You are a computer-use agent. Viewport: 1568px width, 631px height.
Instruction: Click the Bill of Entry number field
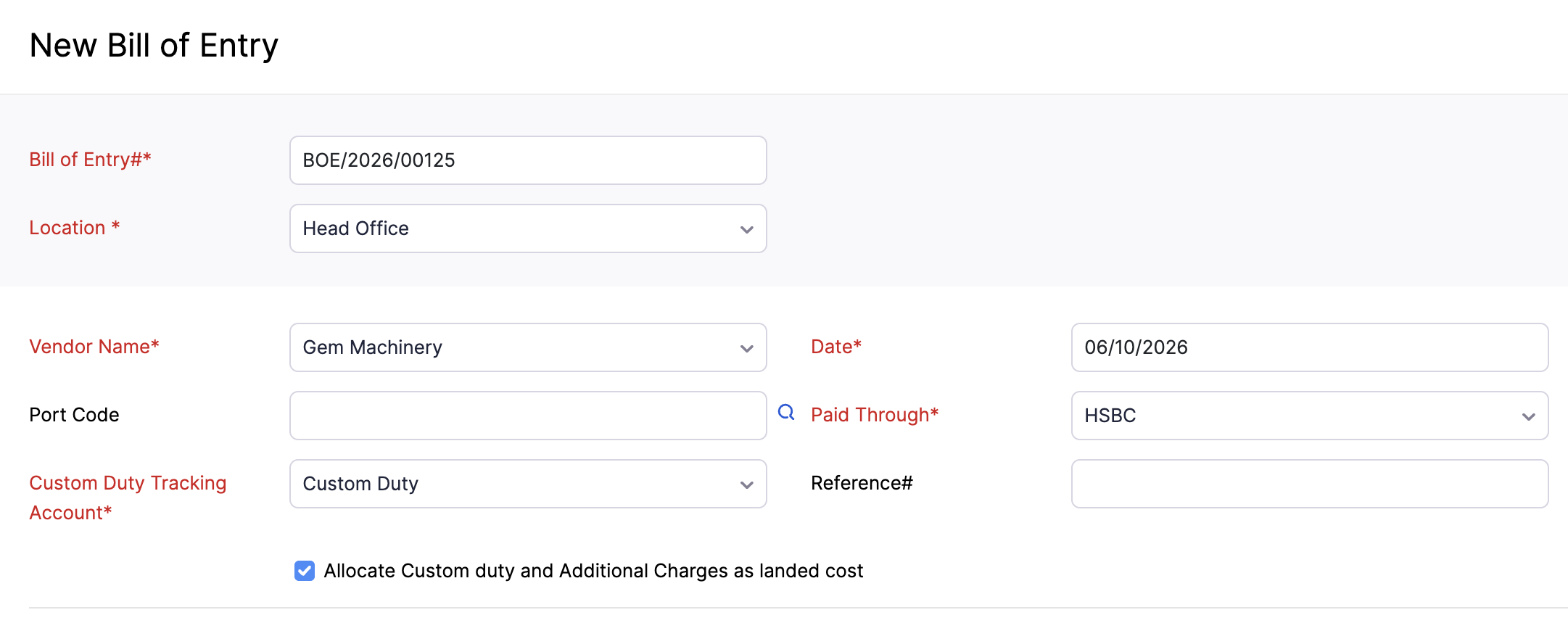click(x=528, y=160)
